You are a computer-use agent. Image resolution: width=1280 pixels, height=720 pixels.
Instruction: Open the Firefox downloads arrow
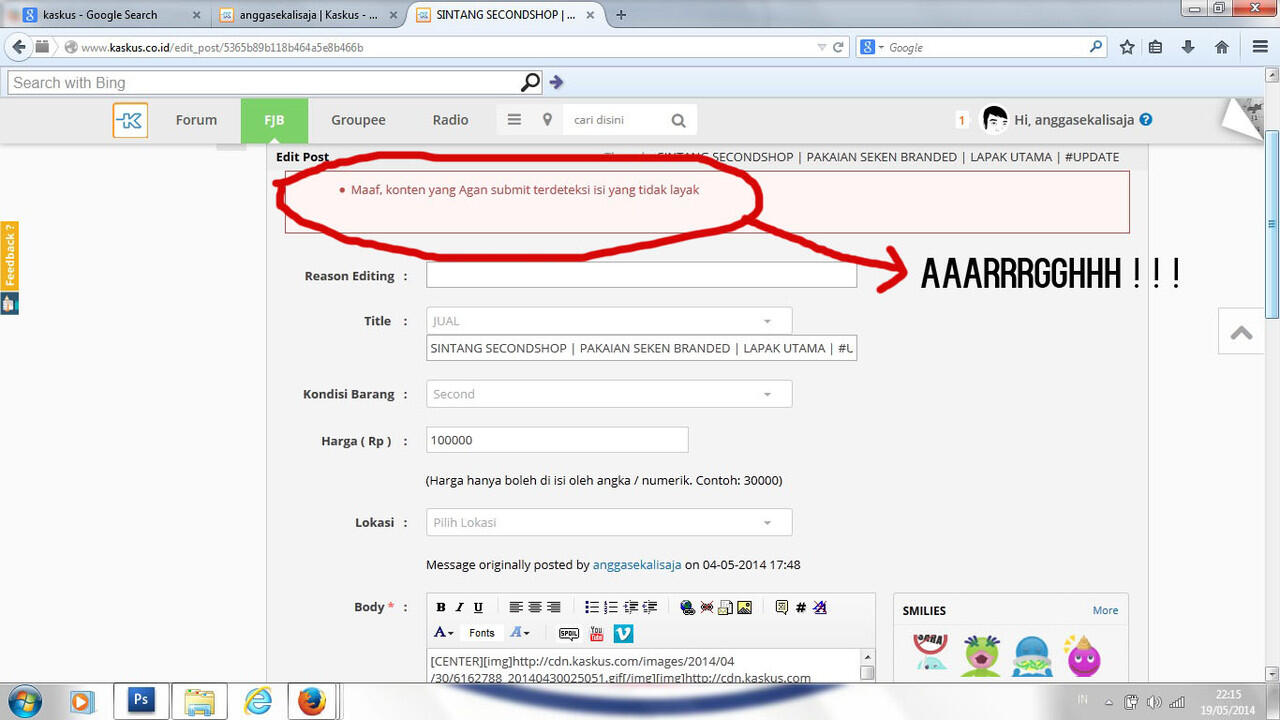point(1188,47)
